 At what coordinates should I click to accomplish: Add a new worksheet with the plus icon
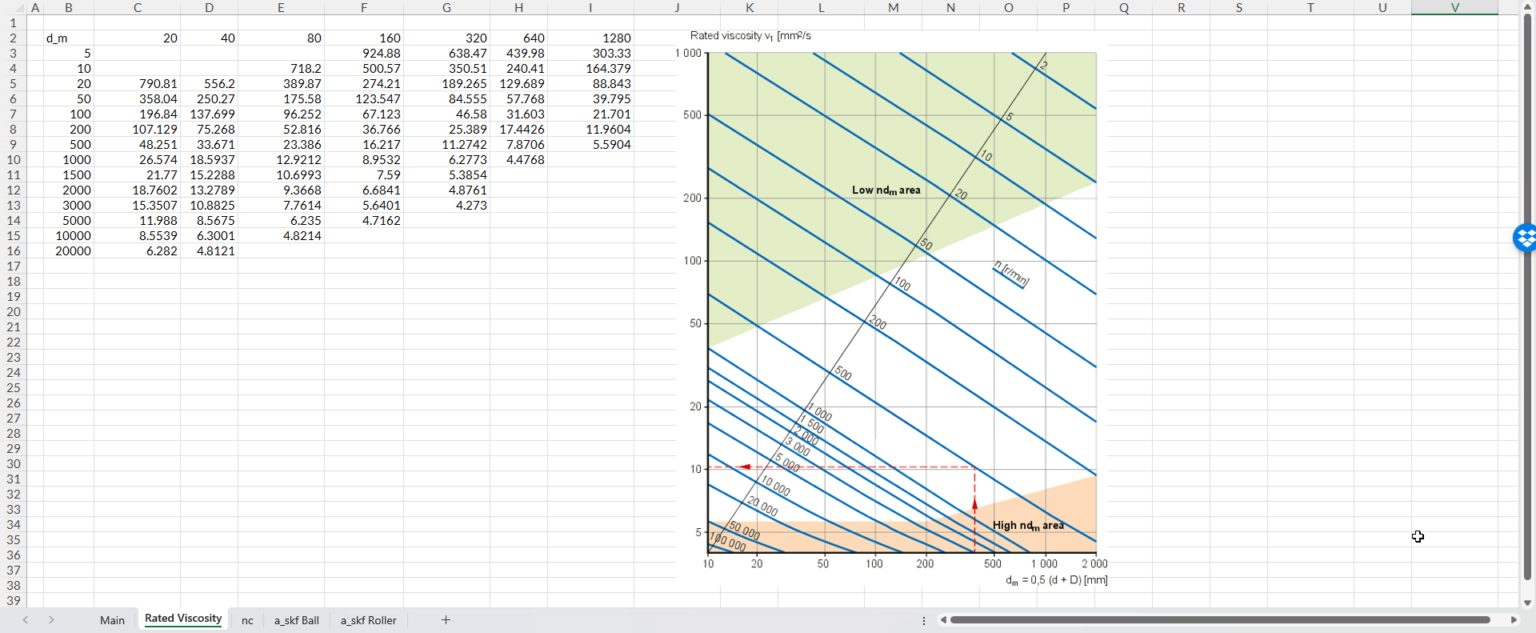(444, 620)
